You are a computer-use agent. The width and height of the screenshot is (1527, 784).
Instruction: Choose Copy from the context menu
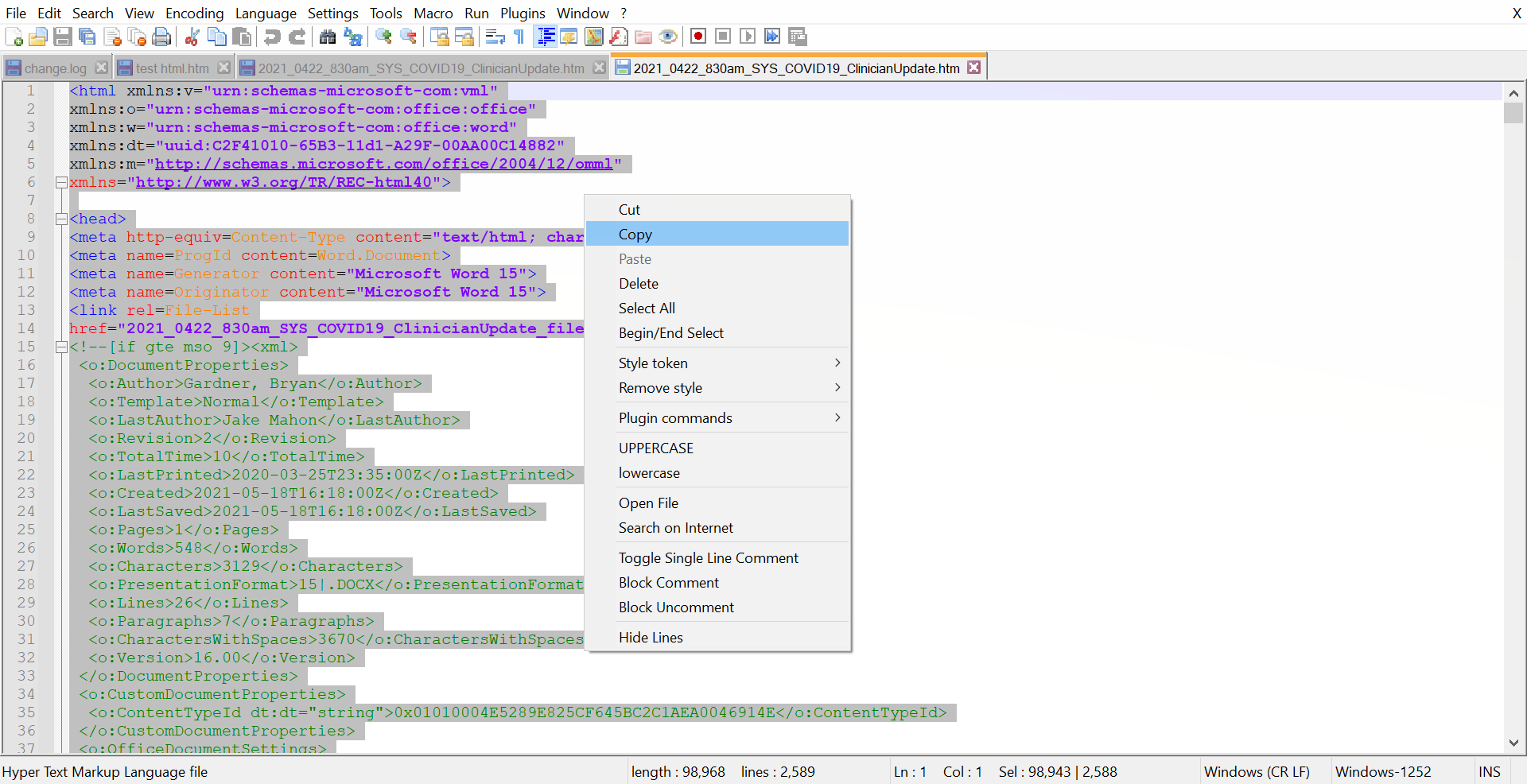point(635,235)
